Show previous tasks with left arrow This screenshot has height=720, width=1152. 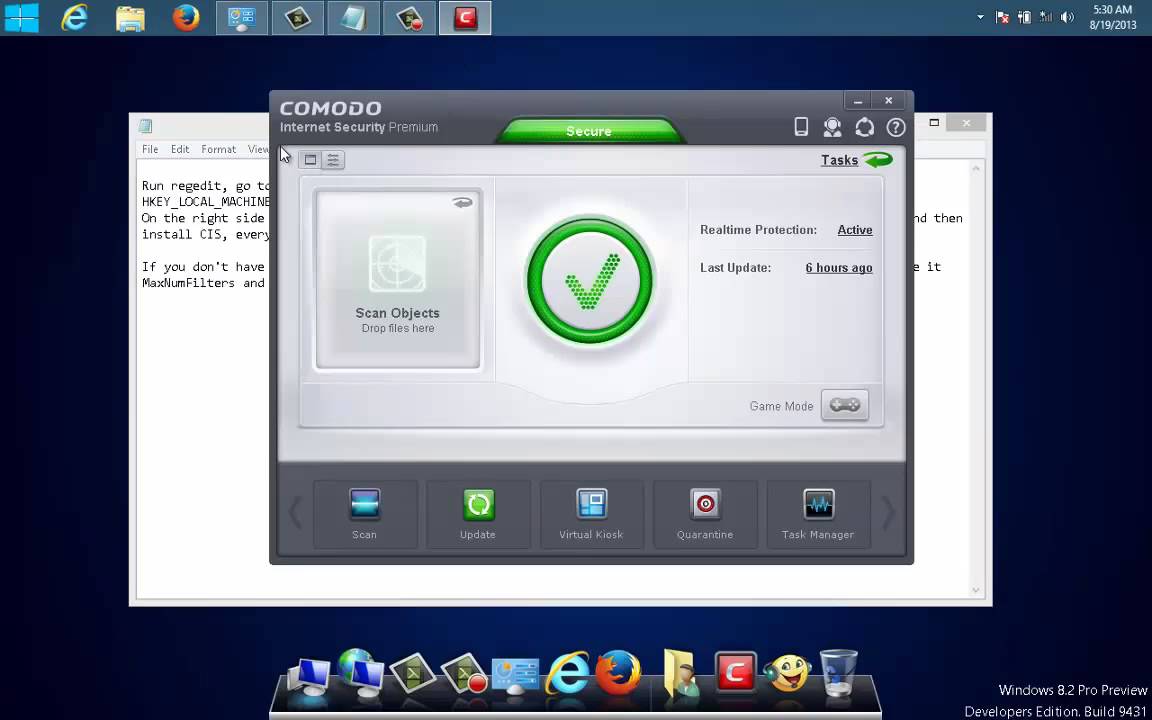click(295, 512)
